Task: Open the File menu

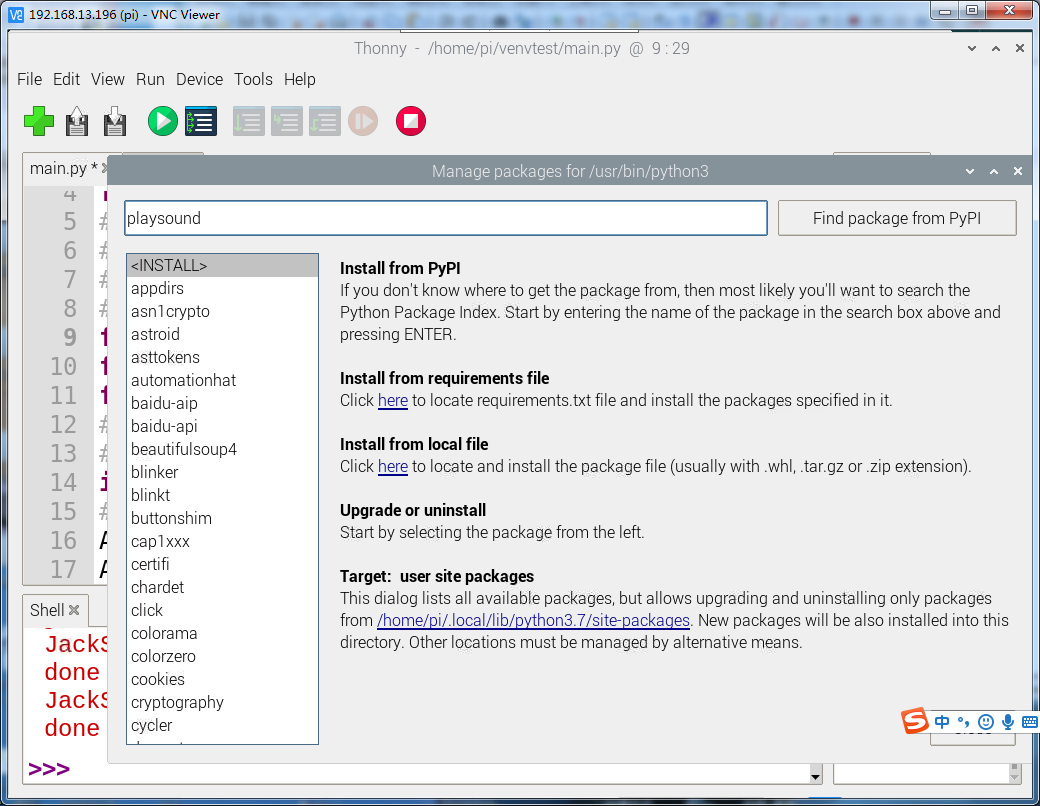Action: click(x=29, y=79)
